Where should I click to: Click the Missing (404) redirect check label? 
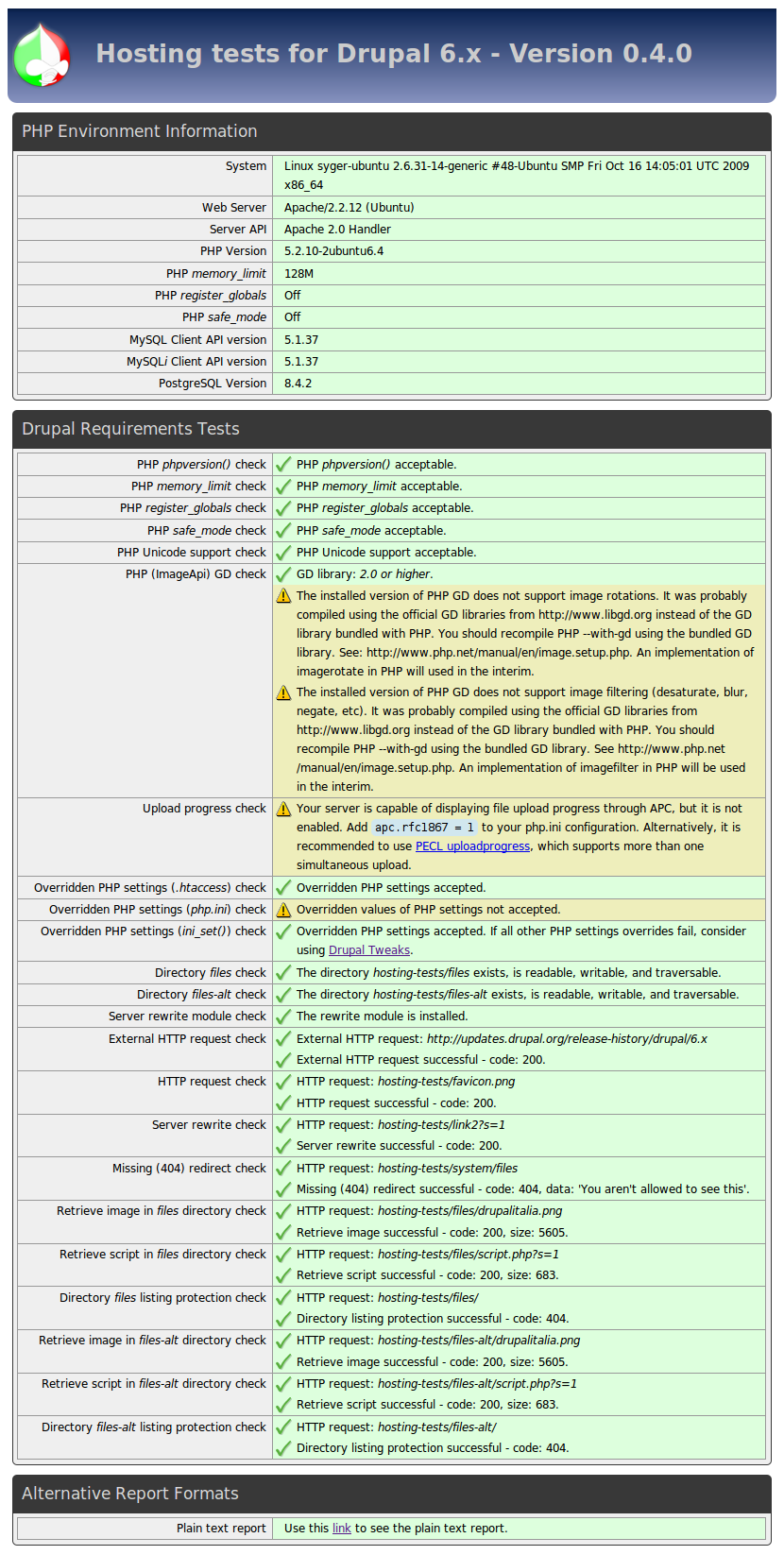coord(190,1169)
